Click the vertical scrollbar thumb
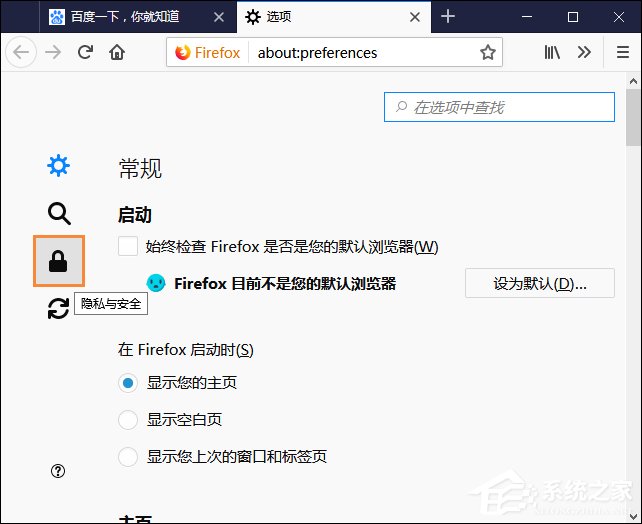 click(633, 117)
